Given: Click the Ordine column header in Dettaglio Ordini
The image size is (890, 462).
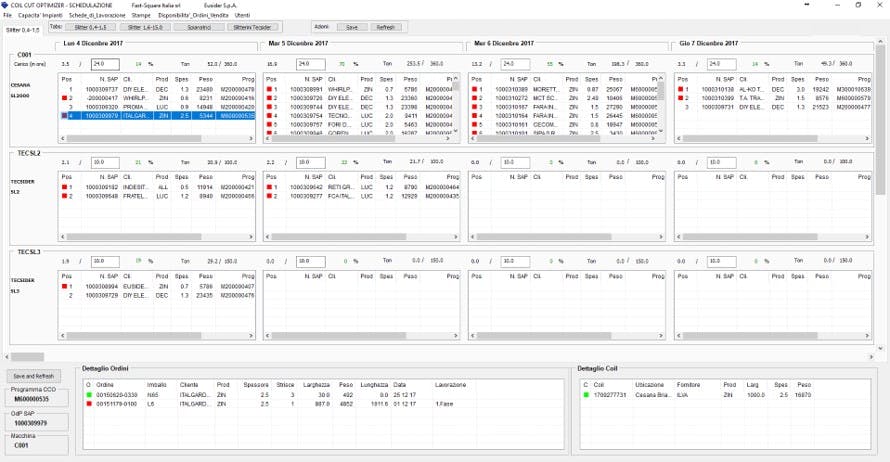Looking at the screenshot, I should pyautogui.click(x=105, y=385).
